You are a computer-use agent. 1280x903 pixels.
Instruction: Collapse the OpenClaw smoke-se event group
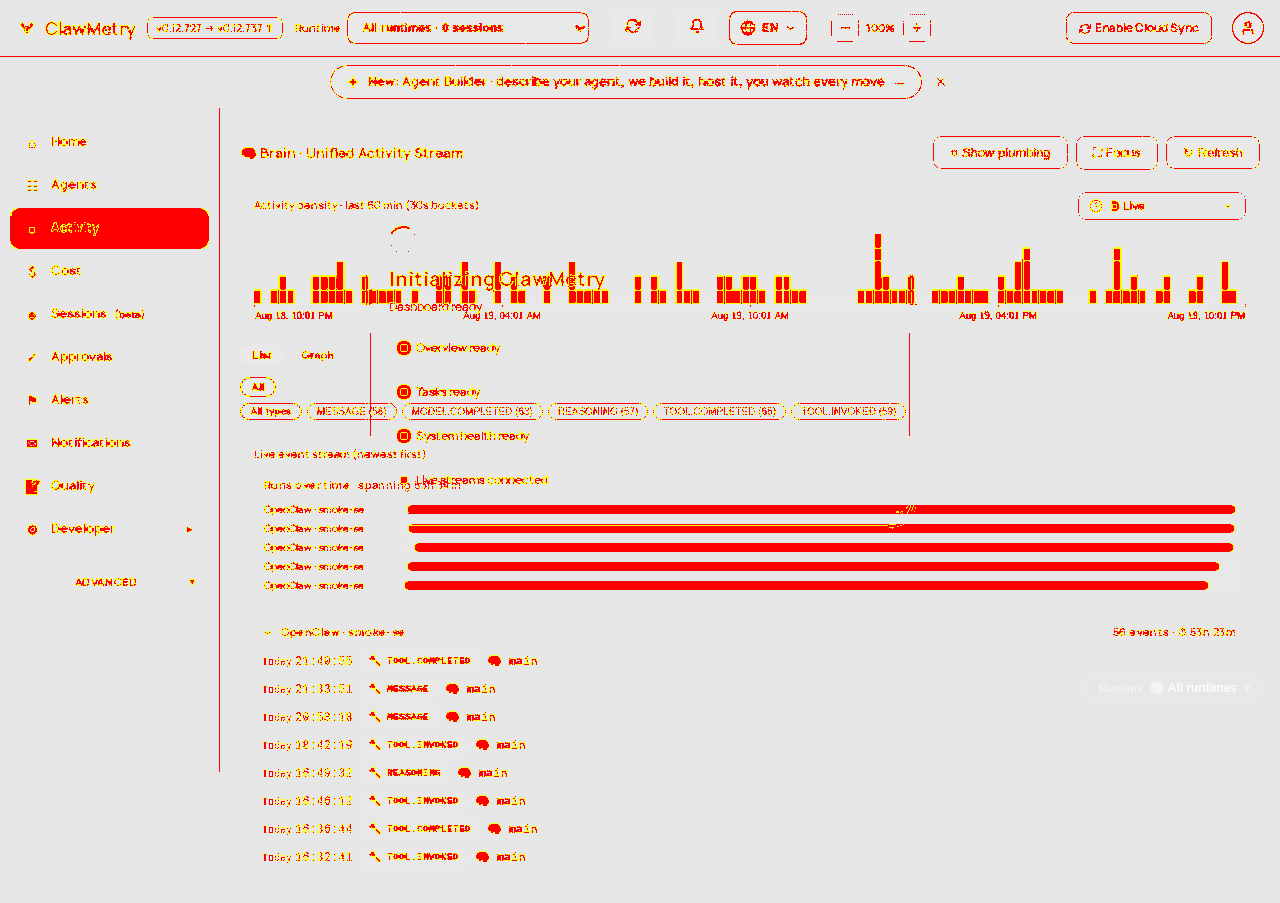pyautogui.click(x=267, y=633)
